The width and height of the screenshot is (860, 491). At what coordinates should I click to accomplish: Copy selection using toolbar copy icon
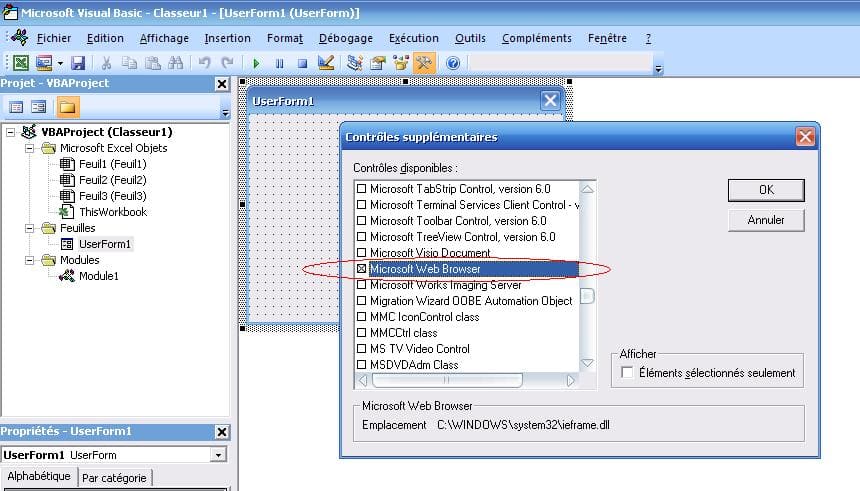tap(129, 63)
